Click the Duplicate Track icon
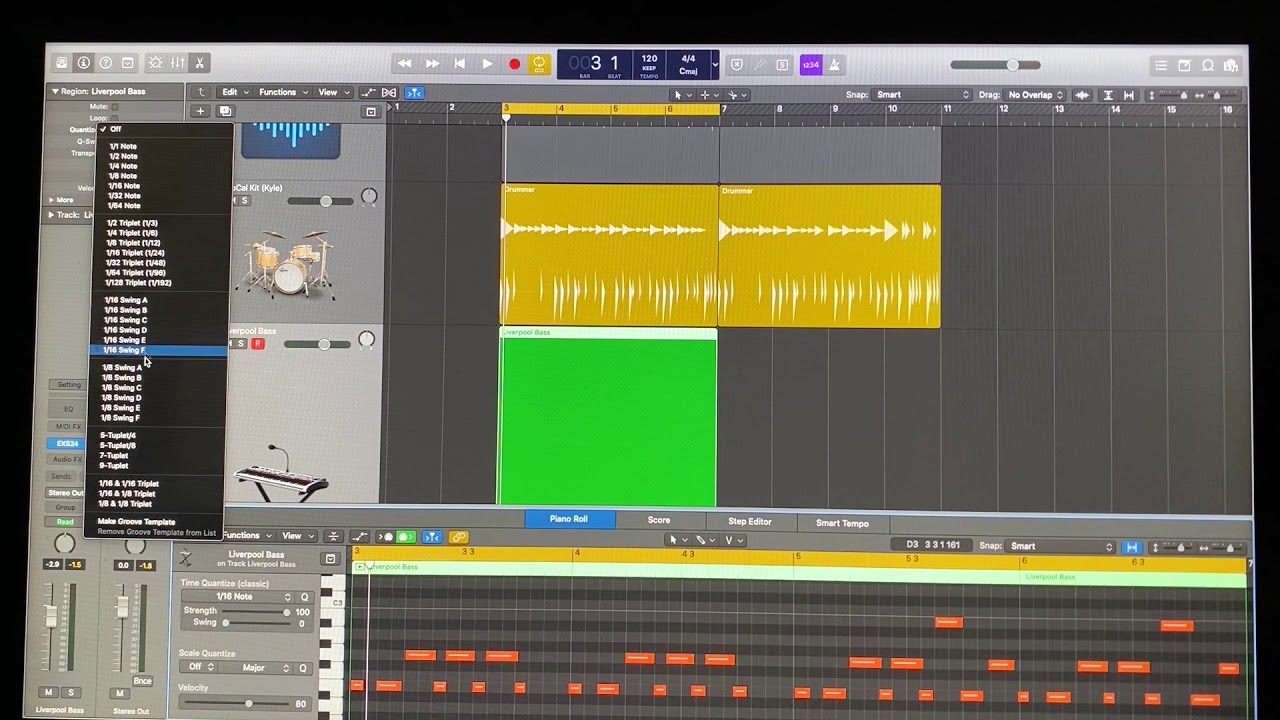This screenshot has height=720, width=1280. [x=225, y=111]
